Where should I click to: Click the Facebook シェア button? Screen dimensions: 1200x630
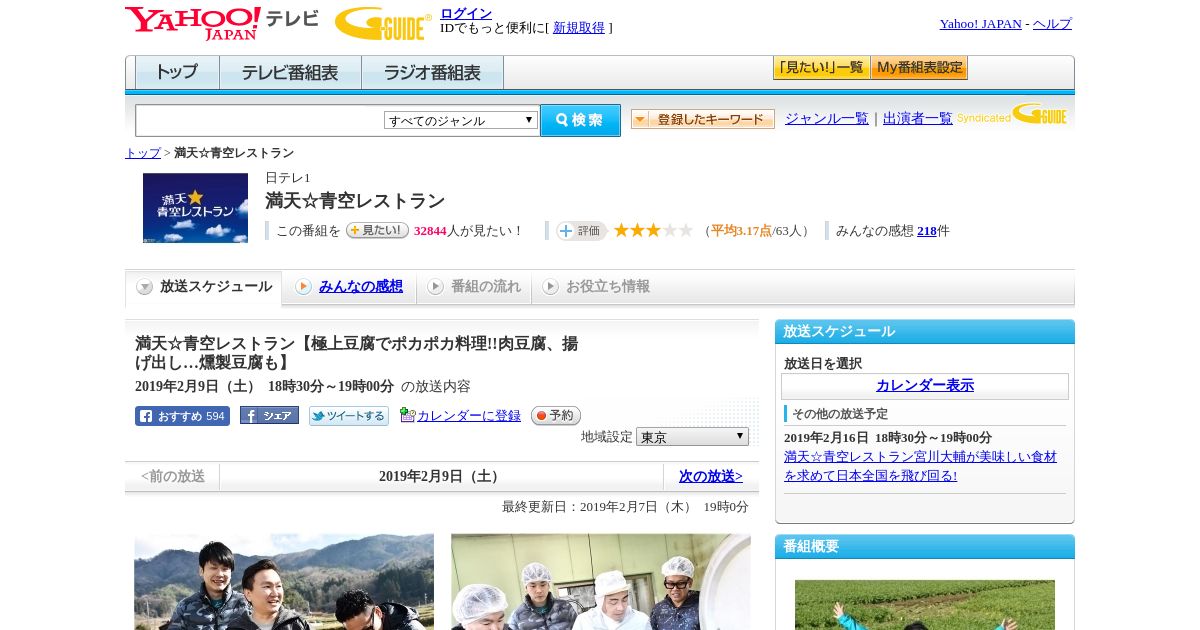(269, 416)
